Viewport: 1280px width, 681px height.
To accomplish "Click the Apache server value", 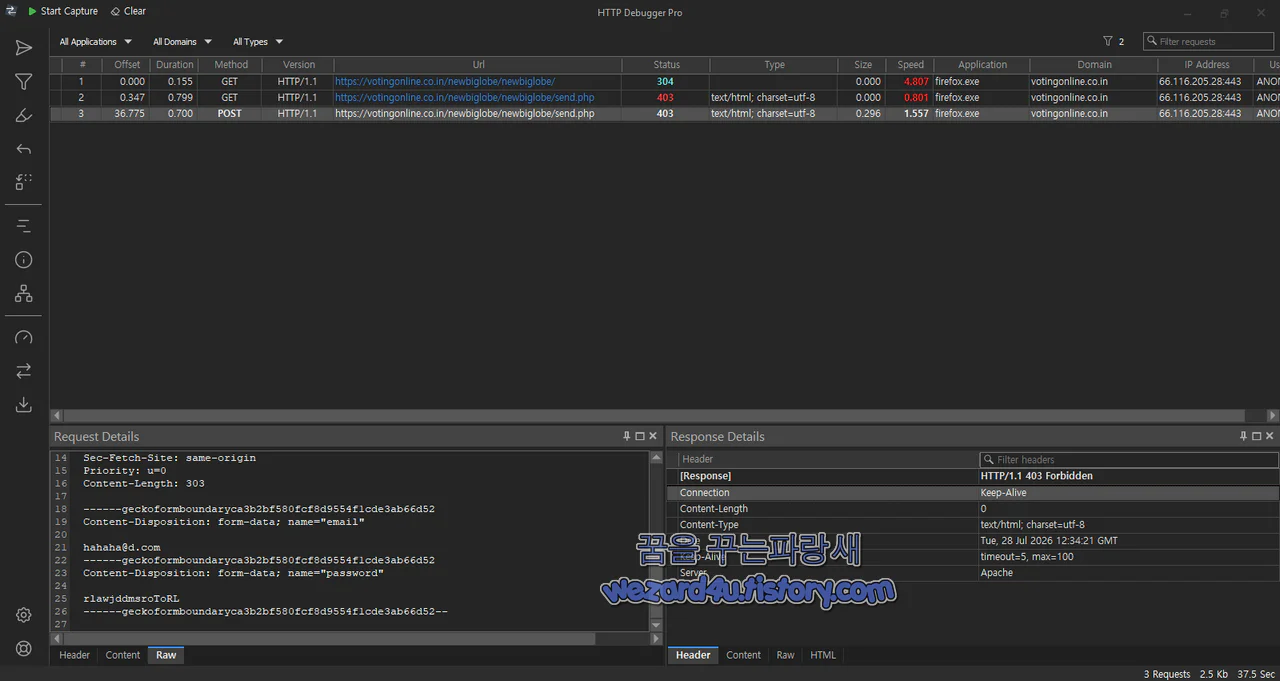I will point(997,573).
